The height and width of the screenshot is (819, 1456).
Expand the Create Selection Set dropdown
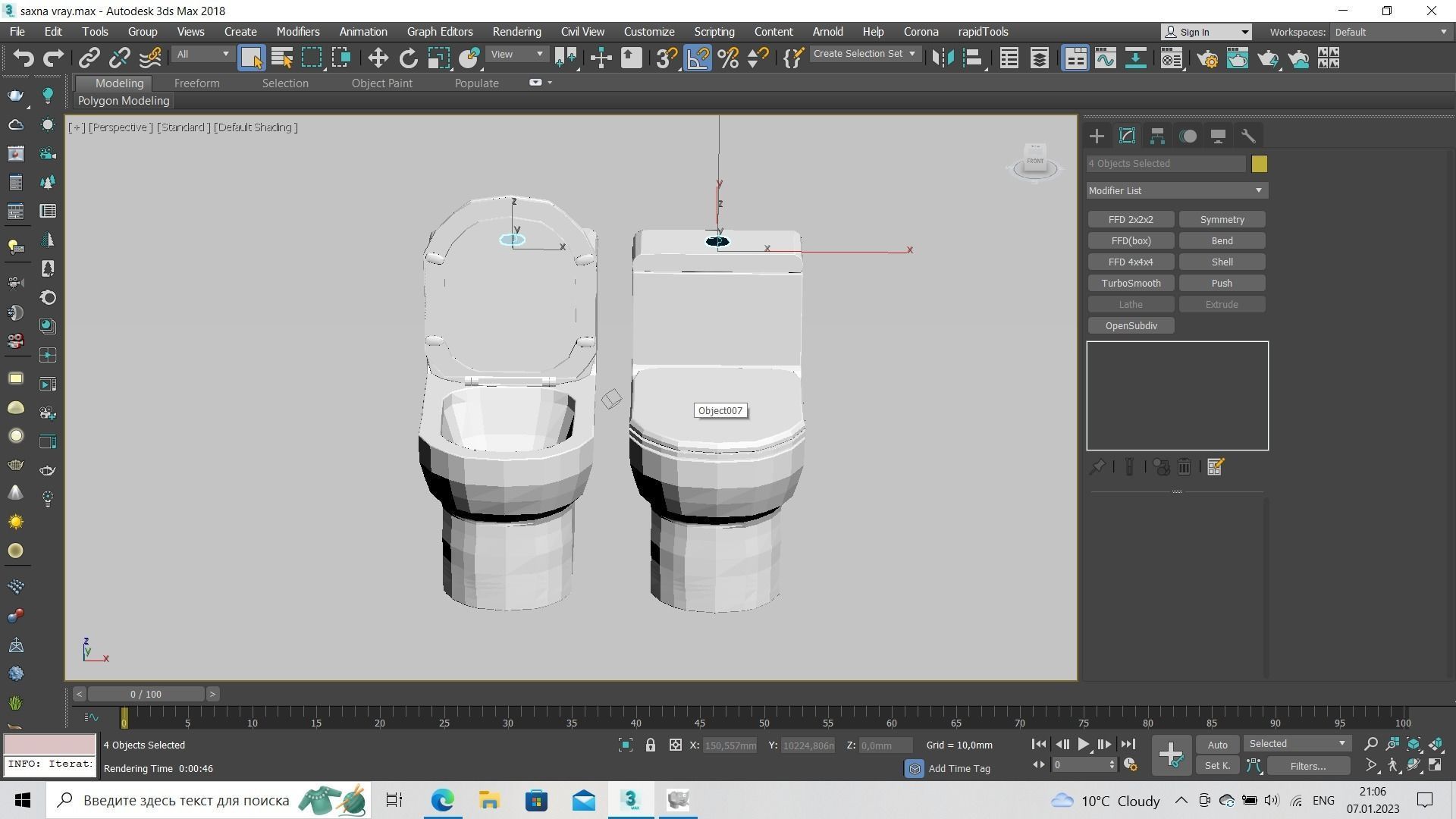point(864,54)
